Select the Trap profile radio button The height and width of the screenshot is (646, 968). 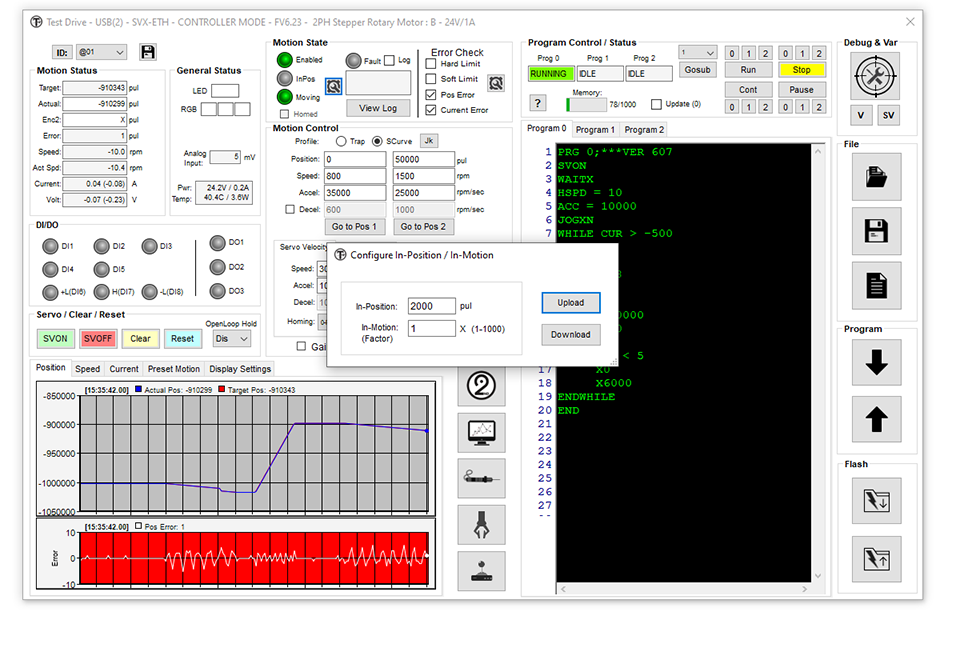tap(341, 141)
